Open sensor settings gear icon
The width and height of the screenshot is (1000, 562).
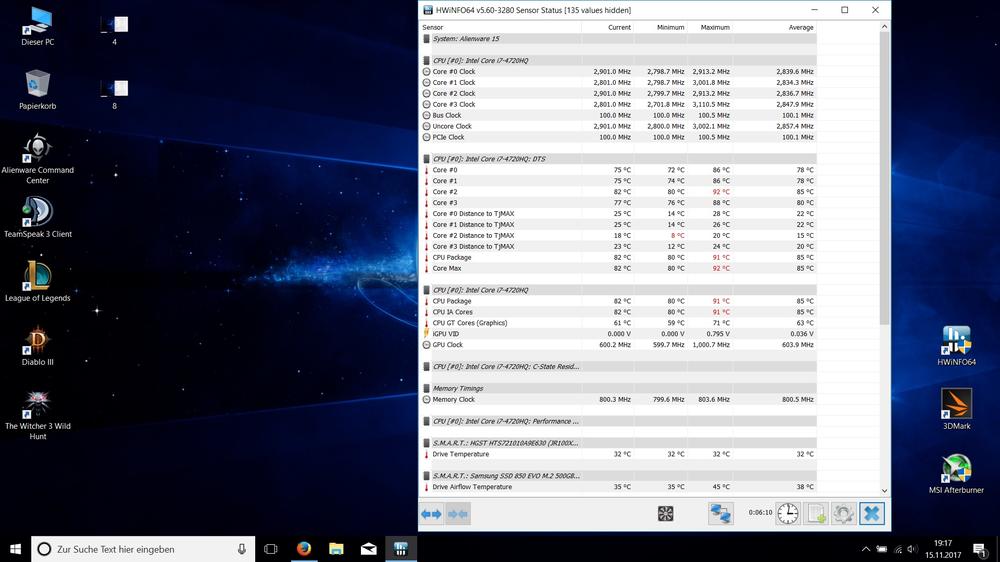point(844,514)
